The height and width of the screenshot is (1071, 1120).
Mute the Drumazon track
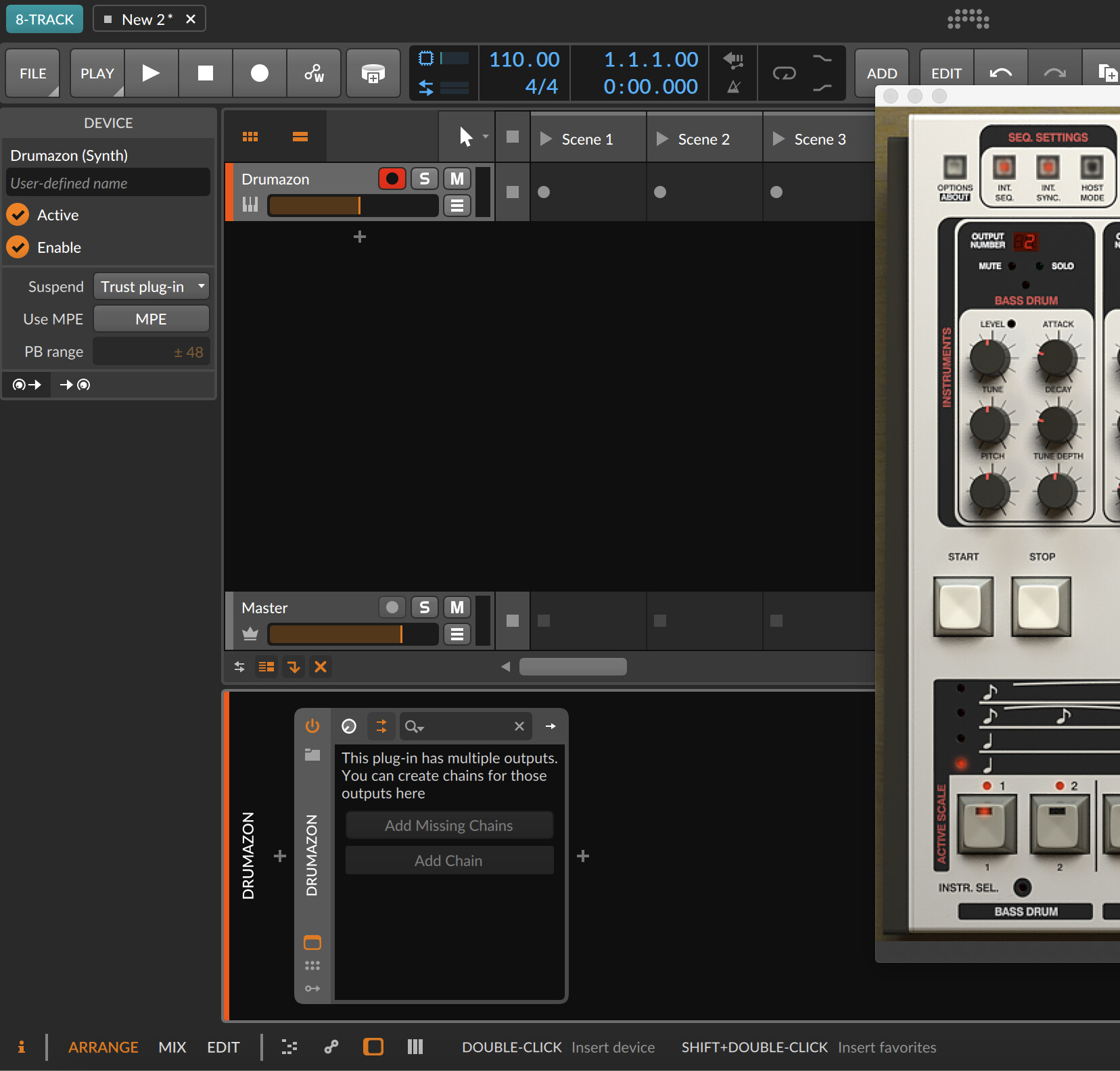pyautogui.click(x=457, y=178)
